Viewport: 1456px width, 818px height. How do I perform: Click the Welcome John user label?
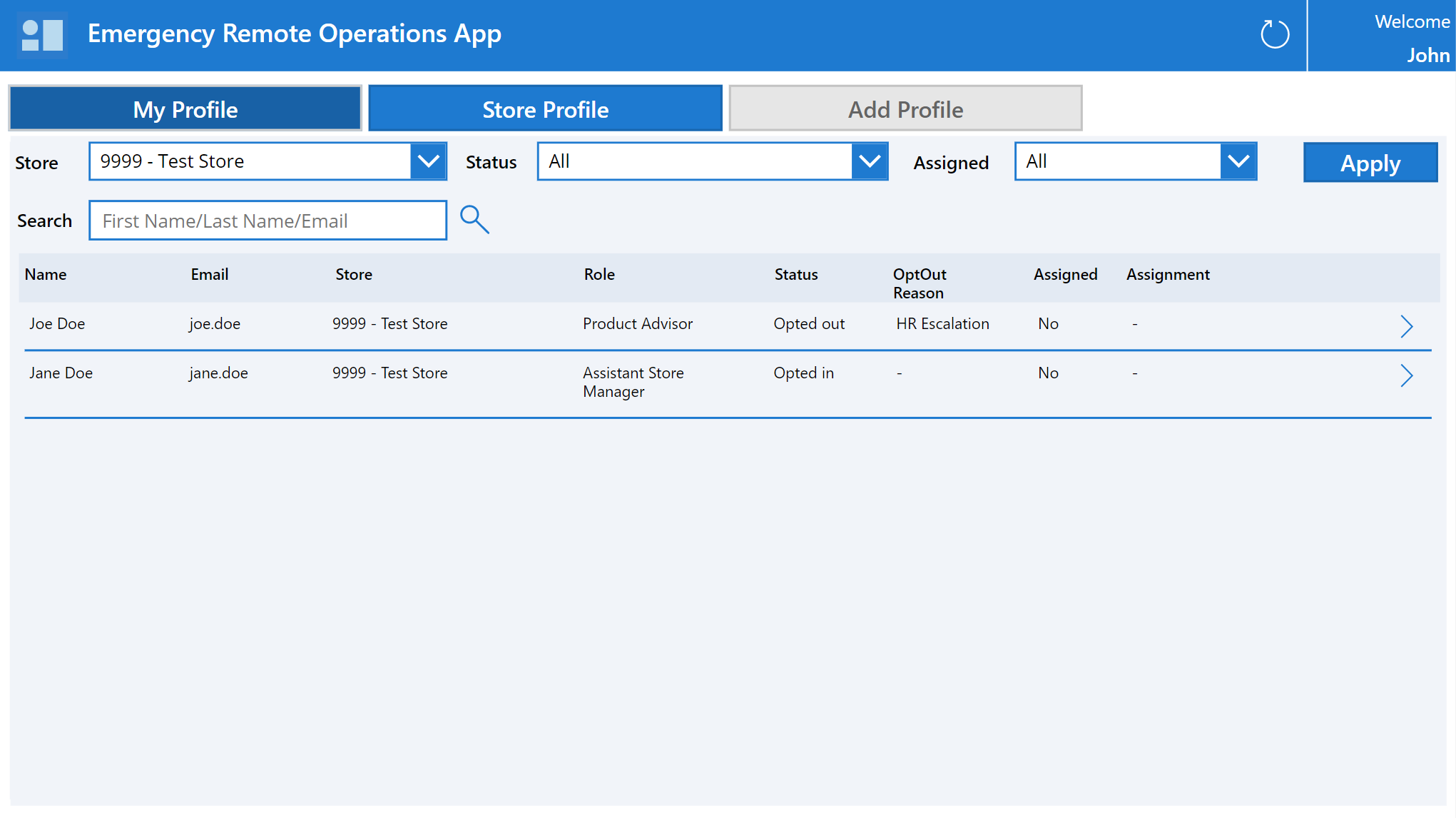click(1412, 39)
